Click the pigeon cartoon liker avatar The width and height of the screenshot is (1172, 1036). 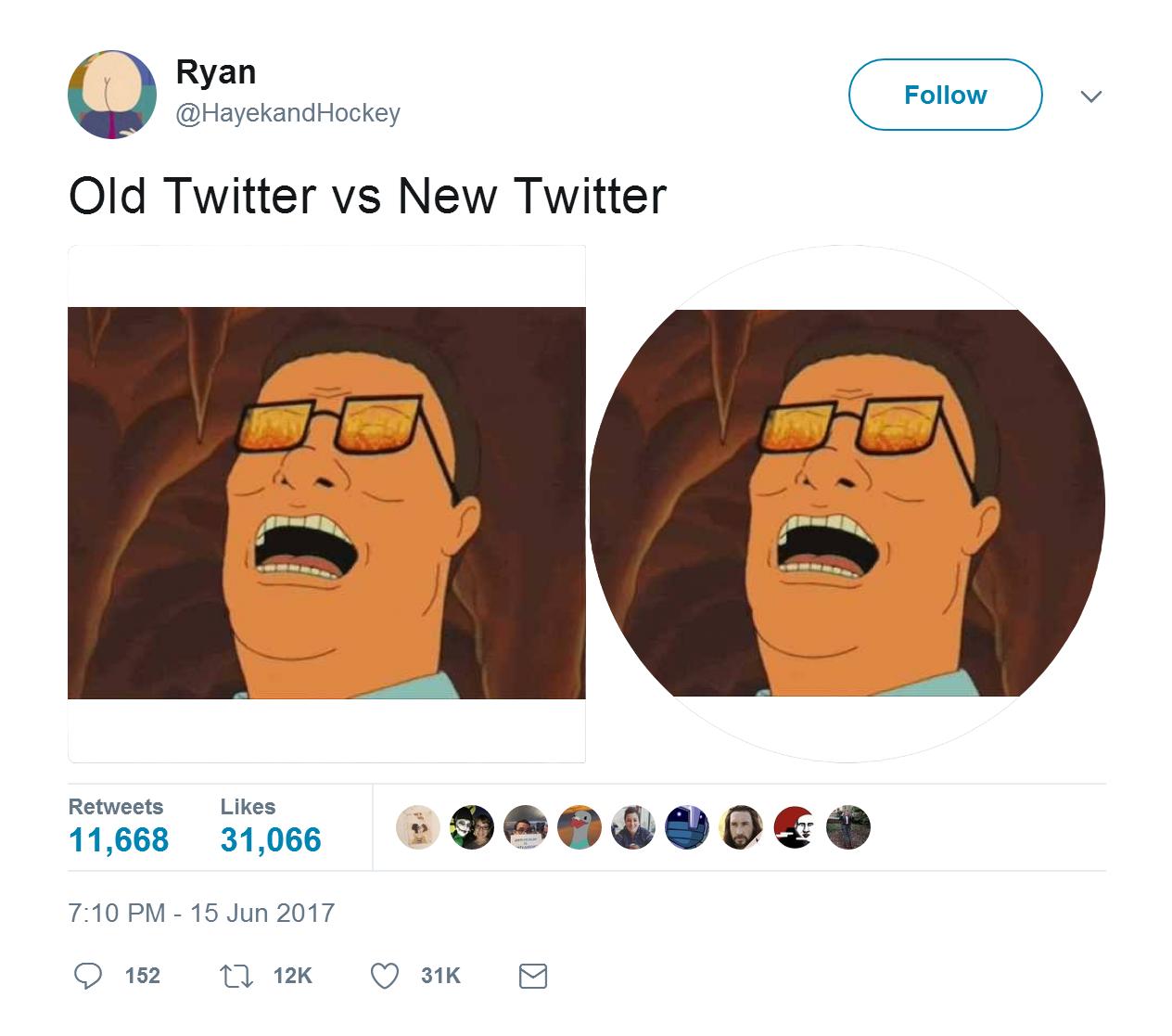[x=580, y=827]
